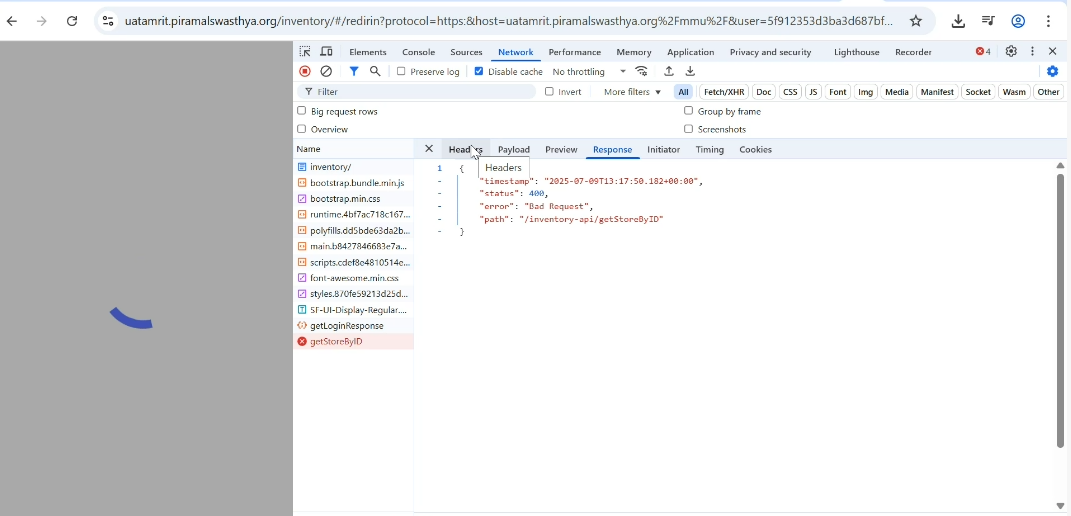
Task: Open the Chrome profile icon
Action: pyautogui.click(x=1018, y=21)
